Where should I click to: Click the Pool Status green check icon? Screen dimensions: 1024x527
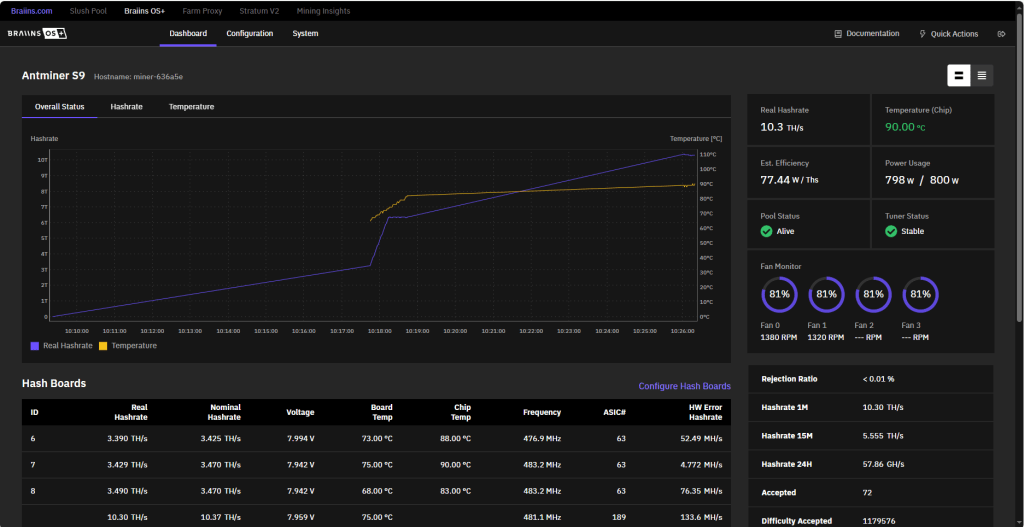click(766, 231)
